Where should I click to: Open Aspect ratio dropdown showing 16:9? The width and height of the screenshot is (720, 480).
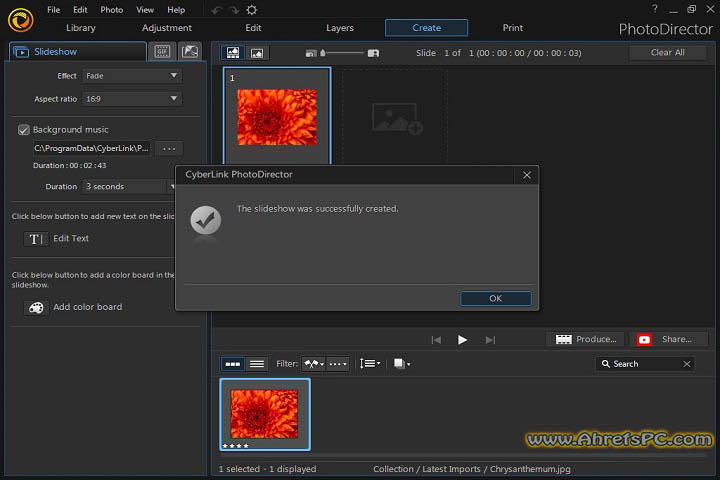[132, 99]
